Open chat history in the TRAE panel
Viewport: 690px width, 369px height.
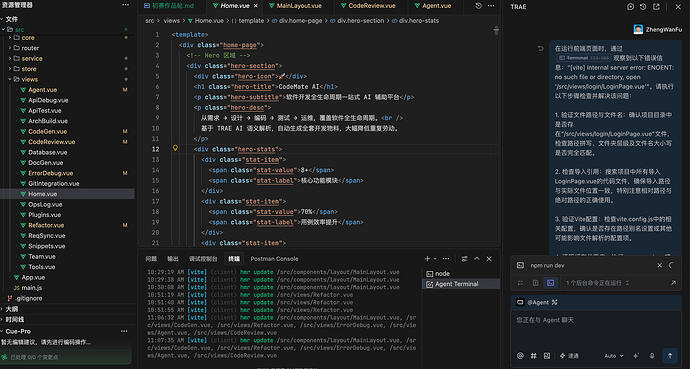[x=643, y=7]
